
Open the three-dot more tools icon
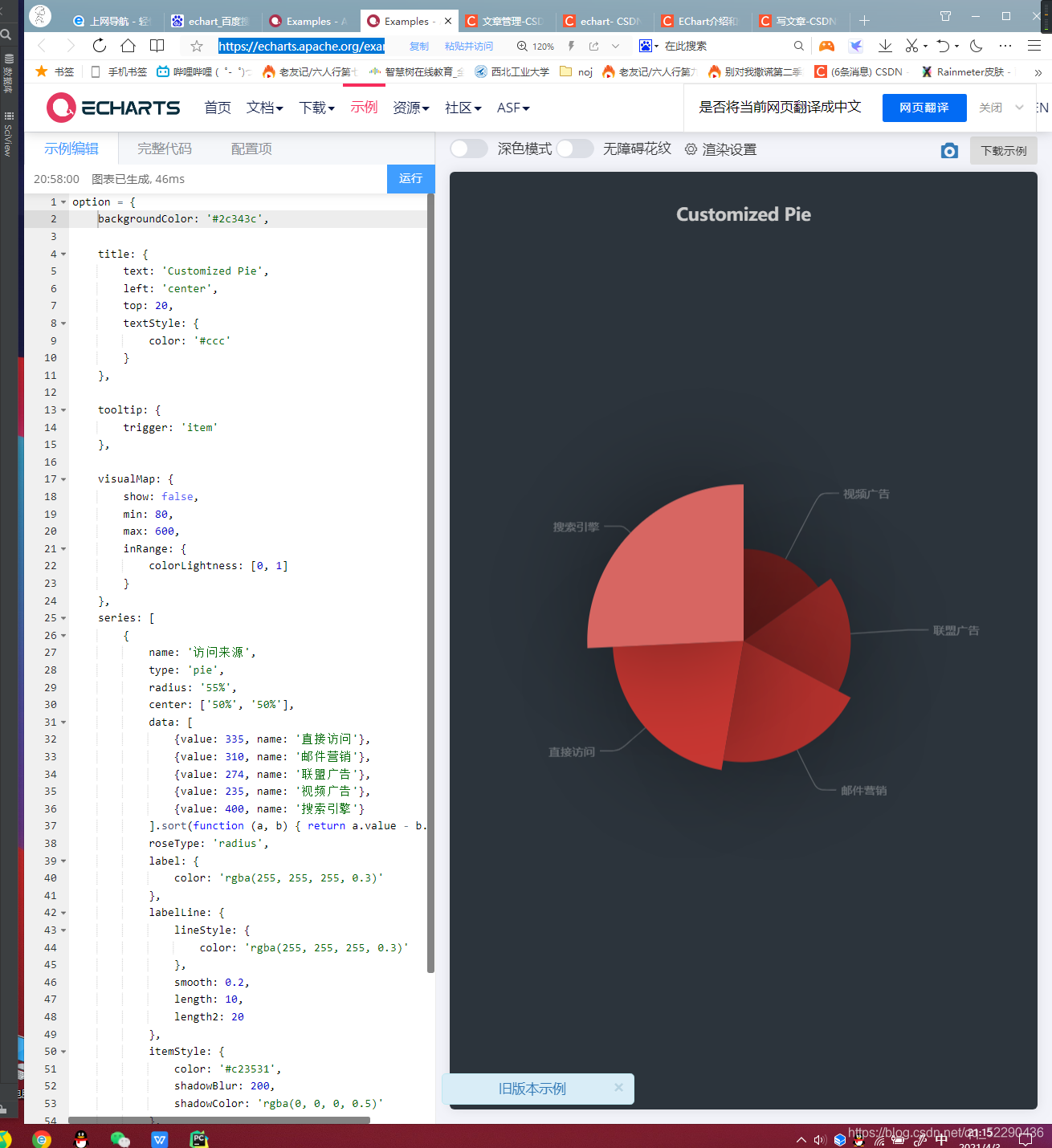(1005, 47)
